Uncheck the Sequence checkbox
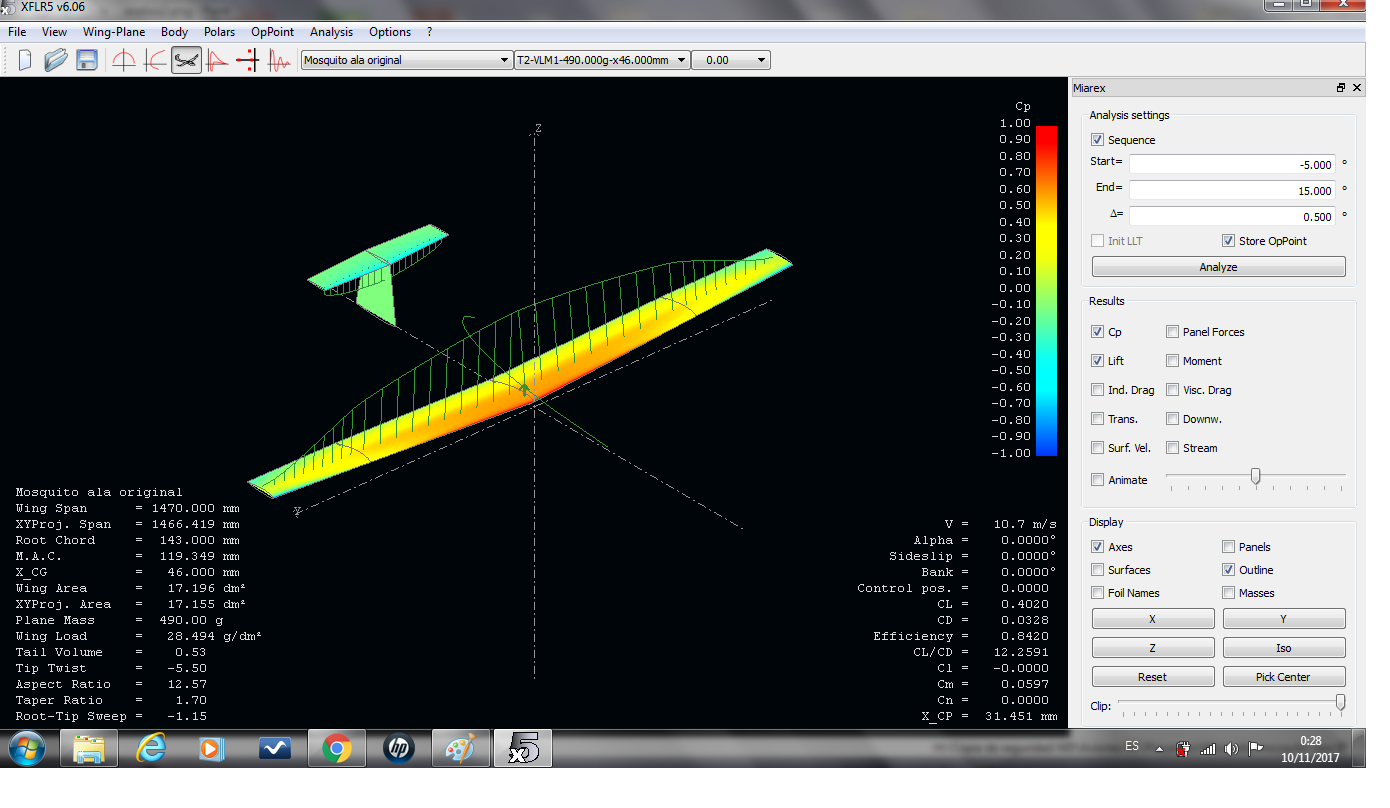The image size is (1390, 808). [1098, 140]
